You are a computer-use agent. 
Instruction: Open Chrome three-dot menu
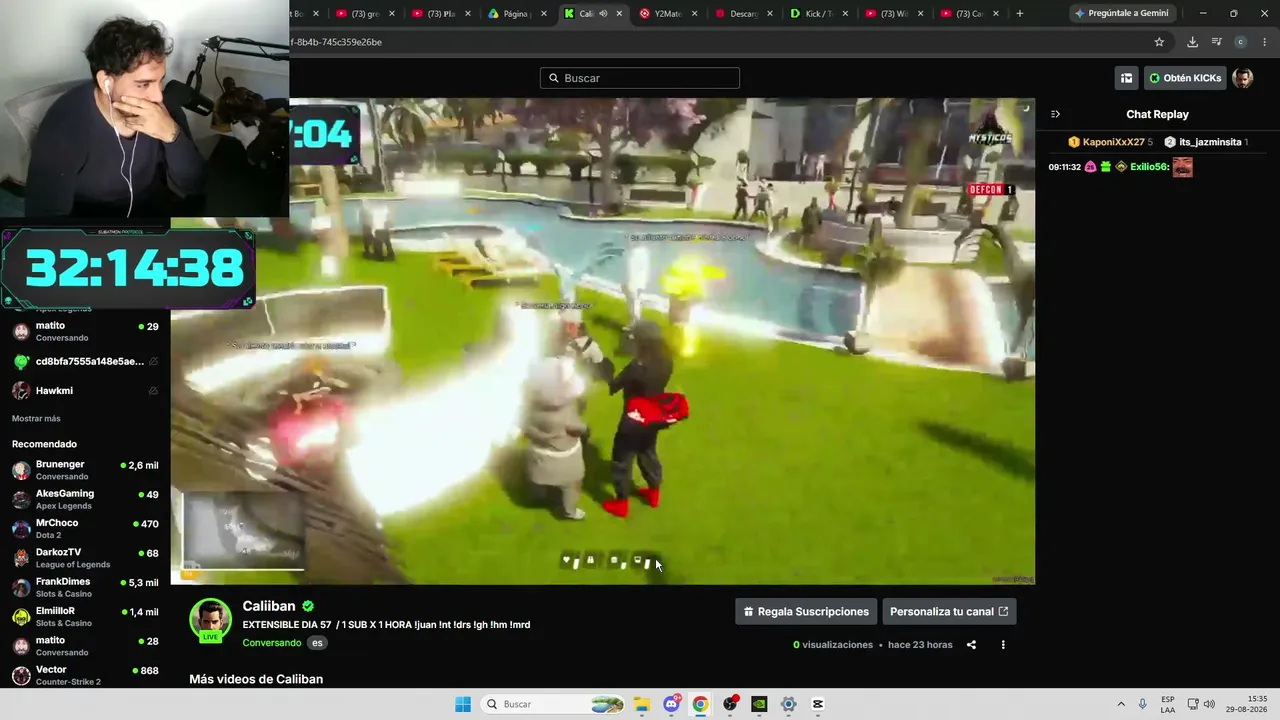coord(1264,42)
